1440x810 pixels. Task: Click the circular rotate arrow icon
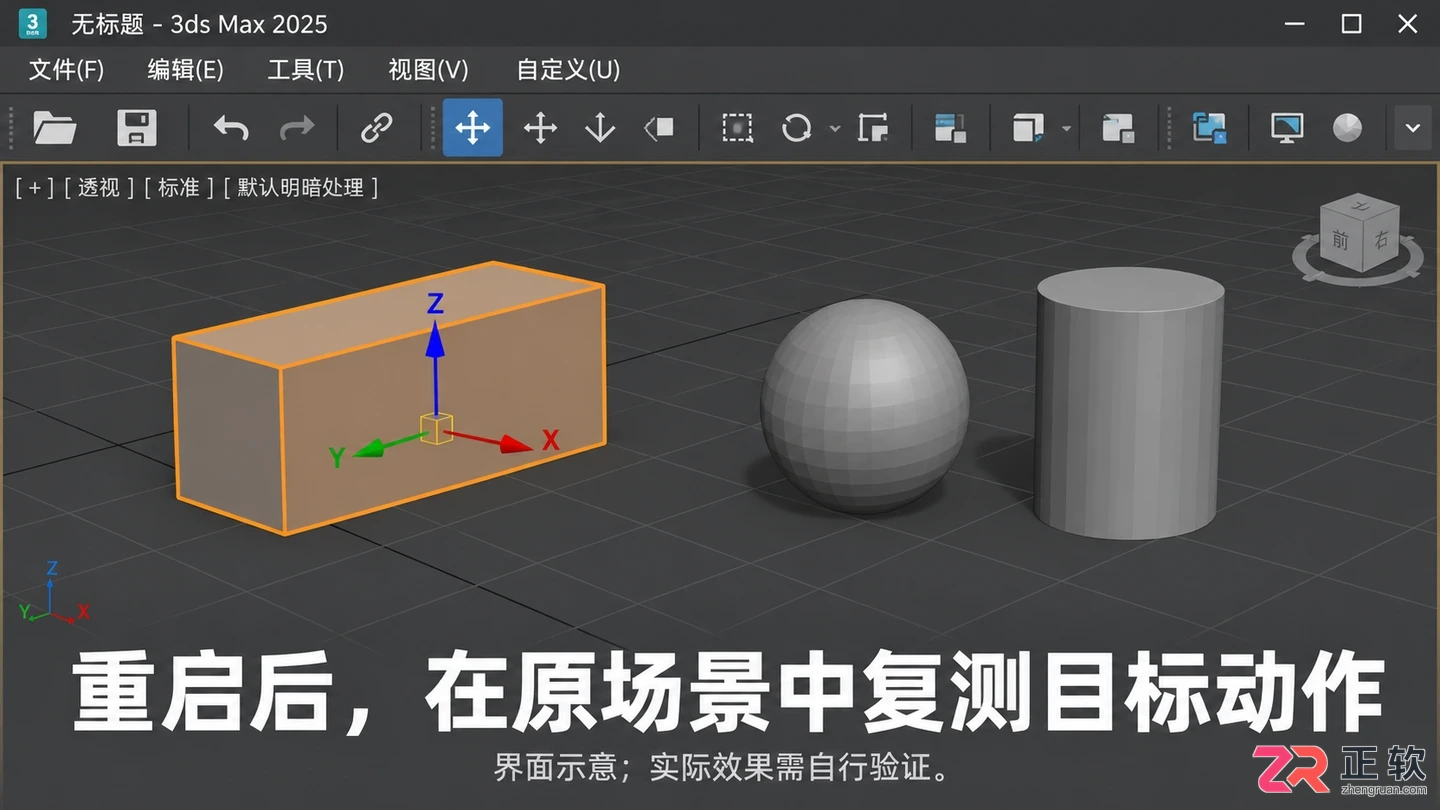click(796, 128)
